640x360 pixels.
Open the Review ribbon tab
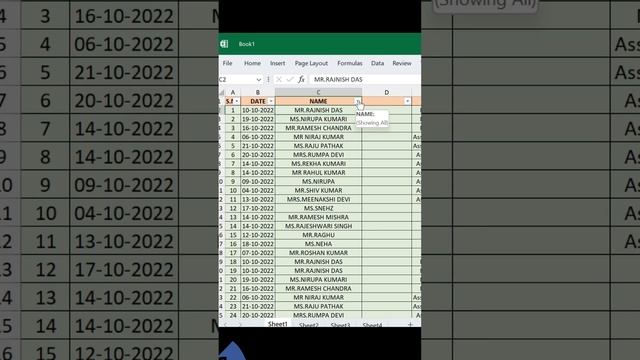click(x=402, y=63)
